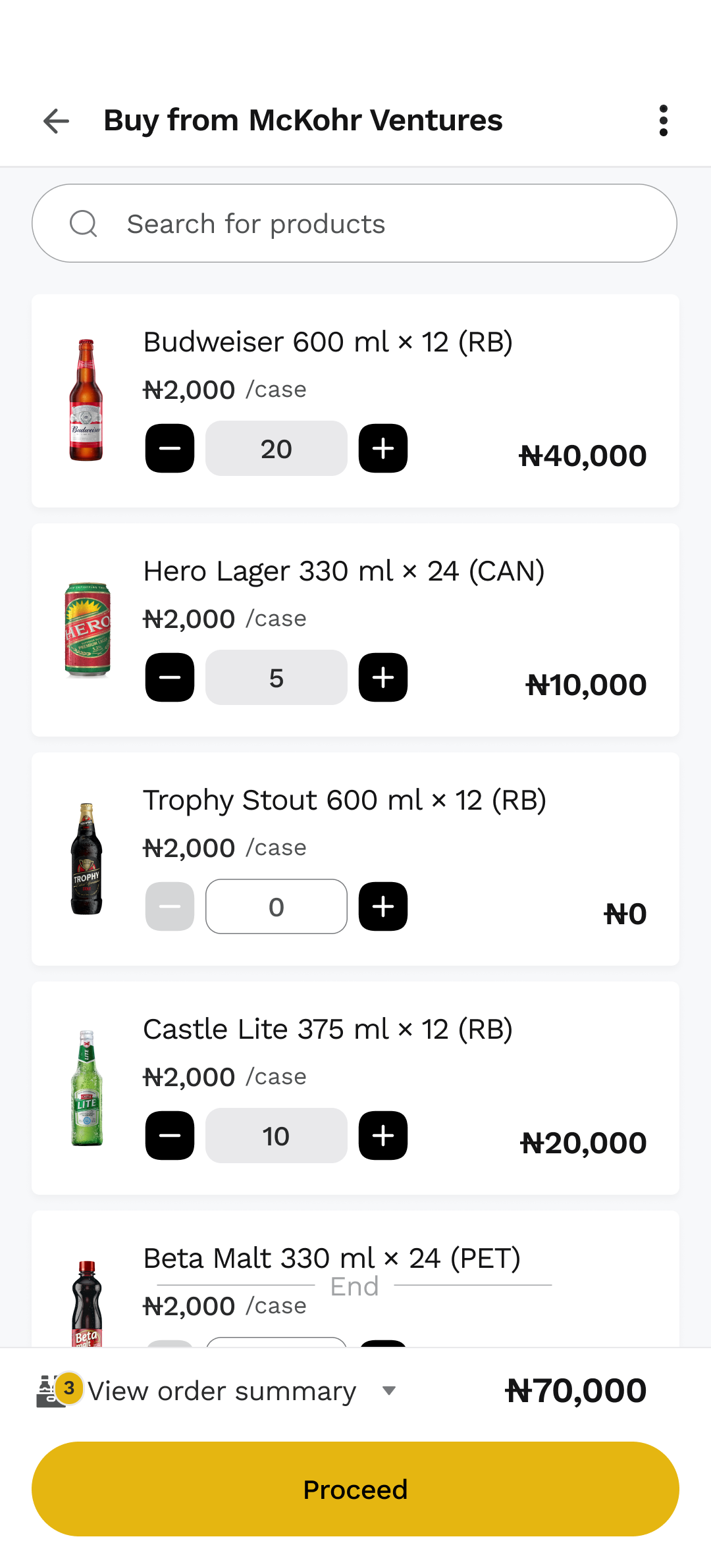Screen dimensions: 711x1568
Task: Add one more Hero Lager case
Action: pyautogui.click(x=383, y=678)
